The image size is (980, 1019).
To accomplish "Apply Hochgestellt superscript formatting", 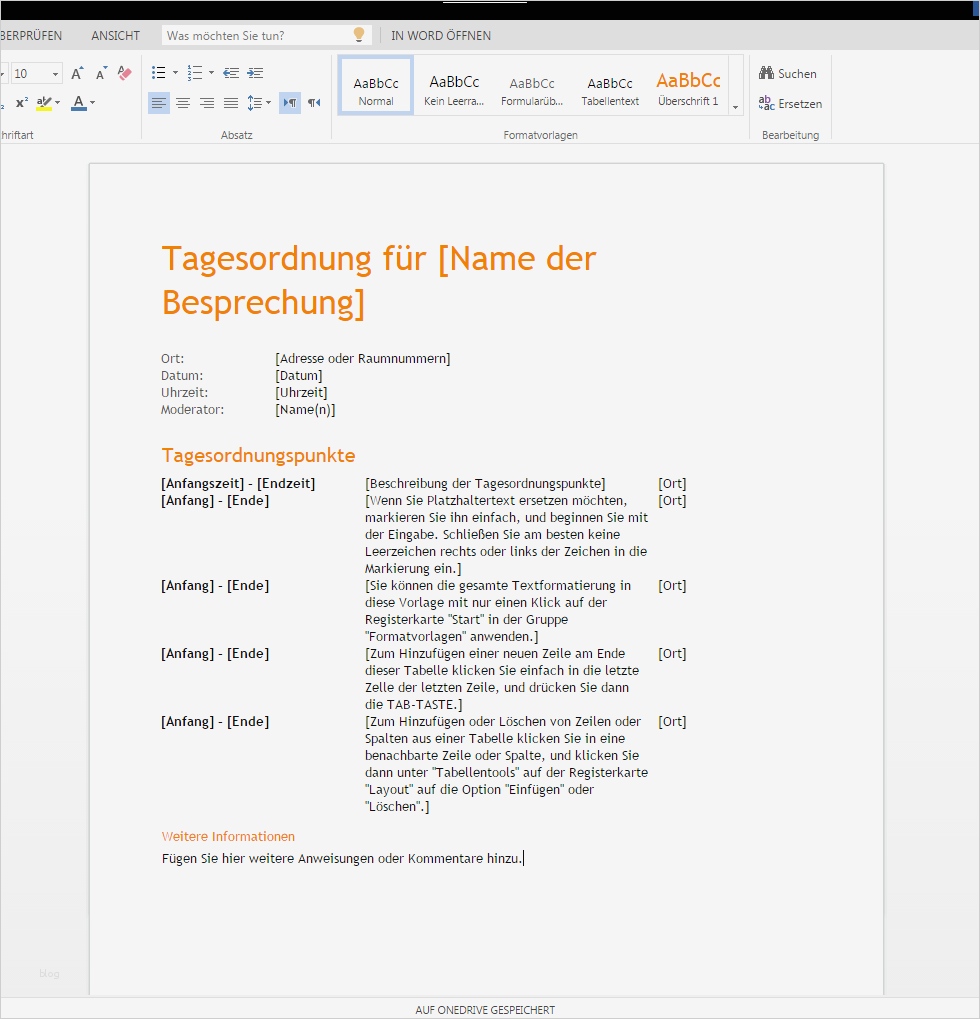I will tap(21, 102).
